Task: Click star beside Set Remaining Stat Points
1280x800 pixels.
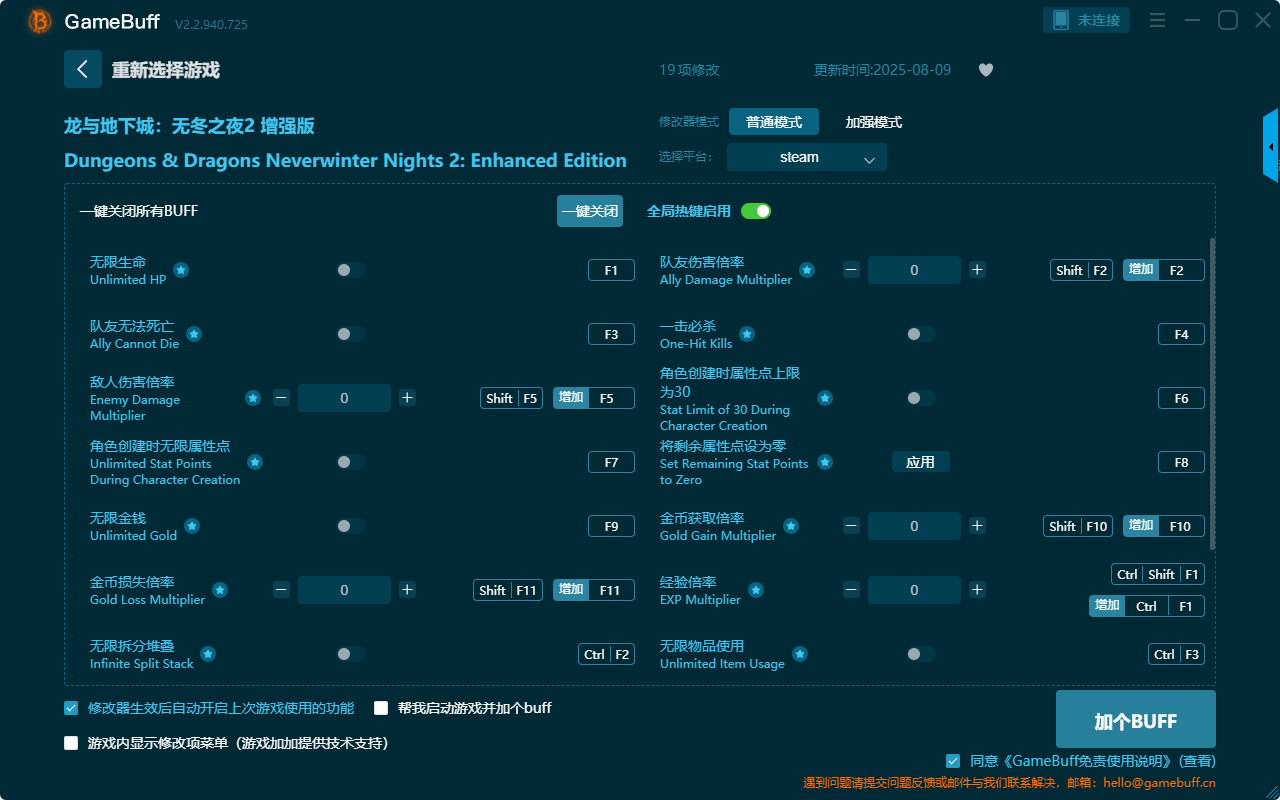Action: click(x=825, y=462)
